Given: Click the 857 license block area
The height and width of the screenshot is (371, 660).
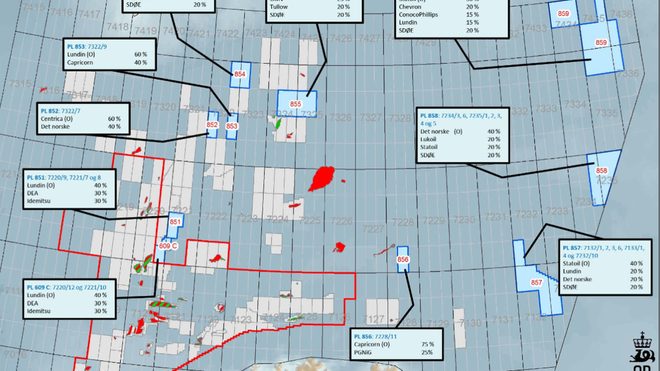Looking at the screenshot, I should tap(536, 282).
